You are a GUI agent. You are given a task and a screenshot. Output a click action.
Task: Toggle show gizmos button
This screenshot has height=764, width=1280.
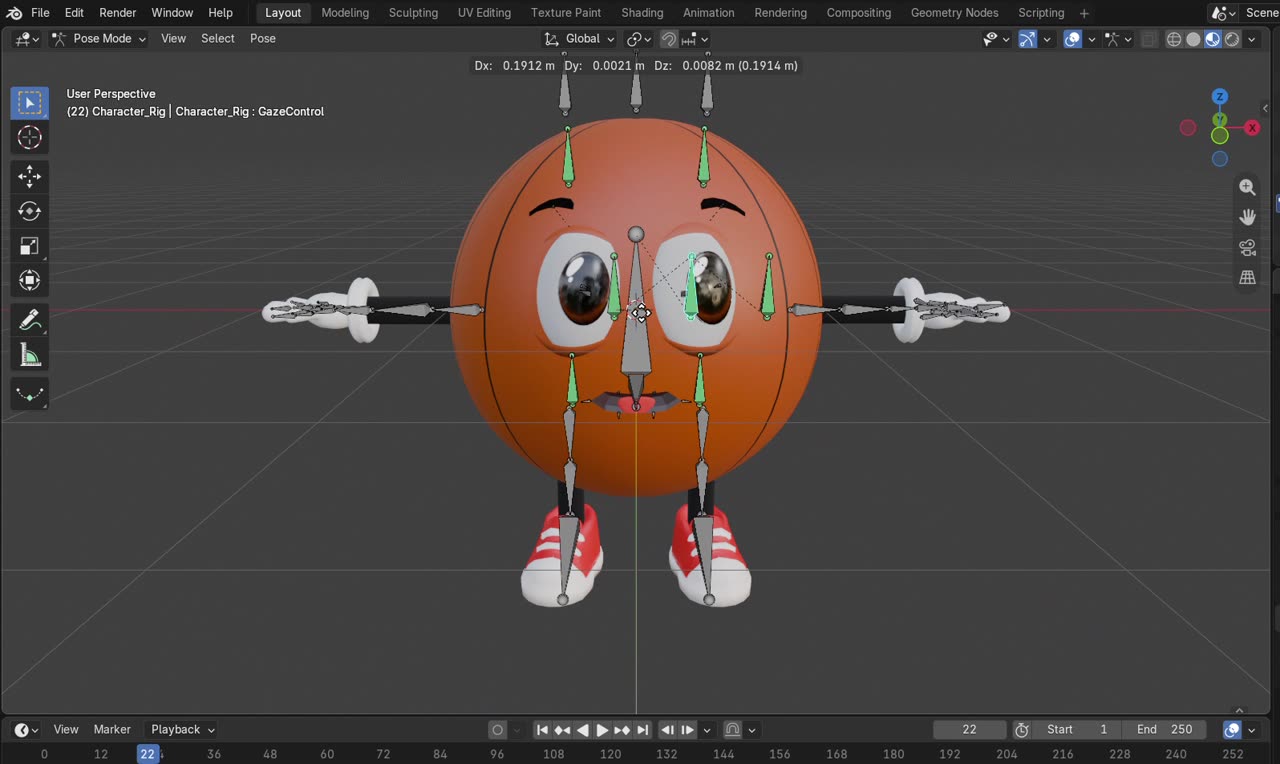point(1027,39)
